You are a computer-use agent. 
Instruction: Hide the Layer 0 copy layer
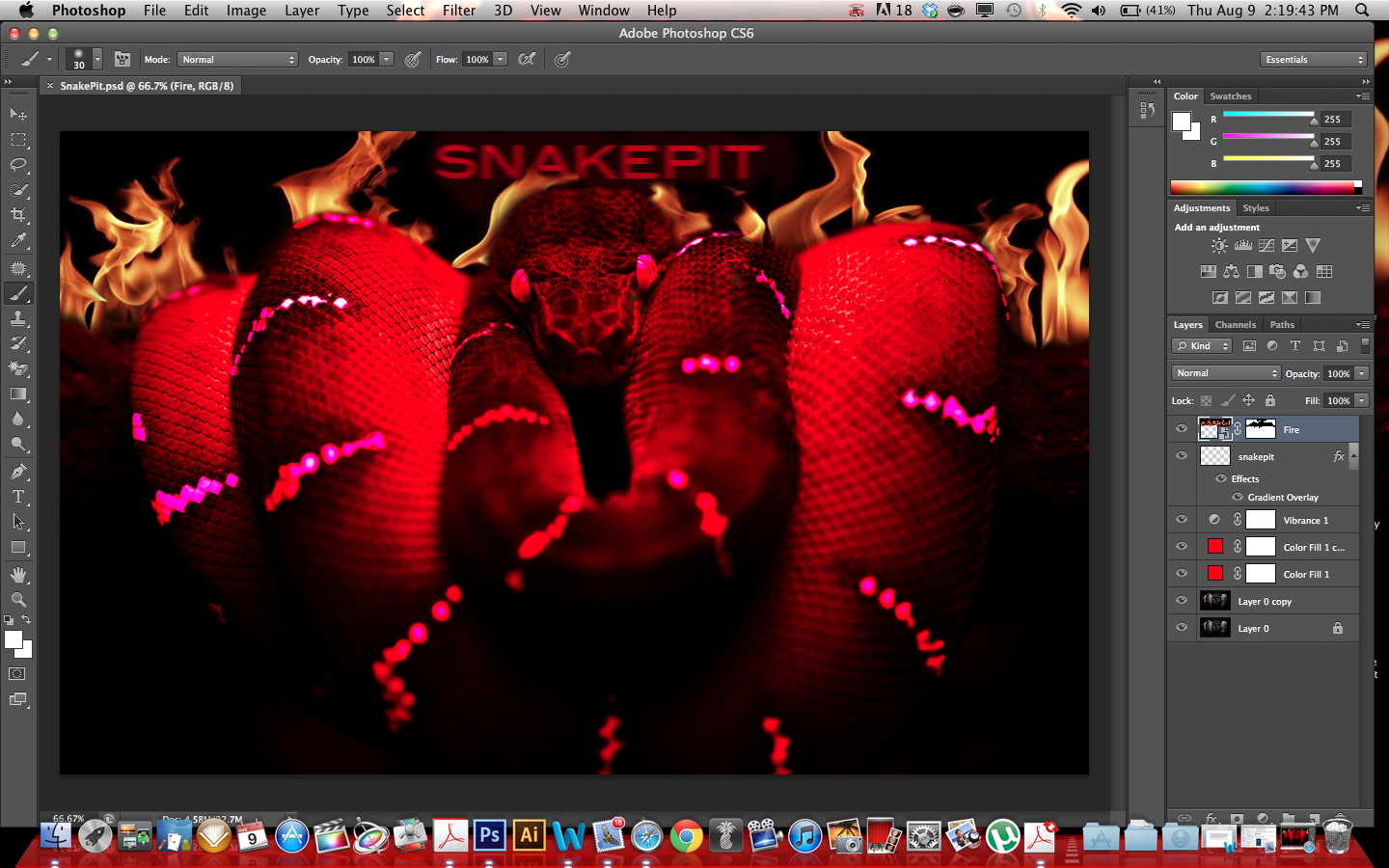click(1181, 600)
